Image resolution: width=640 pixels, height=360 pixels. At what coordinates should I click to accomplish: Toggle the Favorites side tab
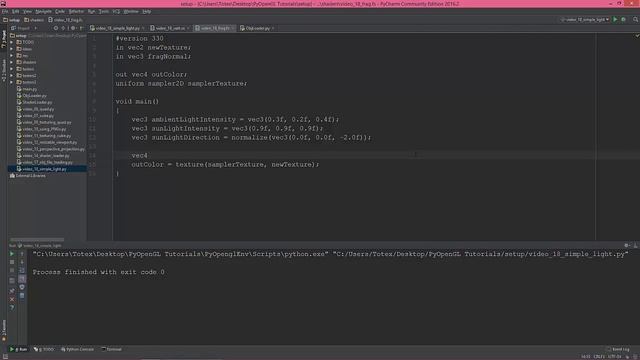4,330
